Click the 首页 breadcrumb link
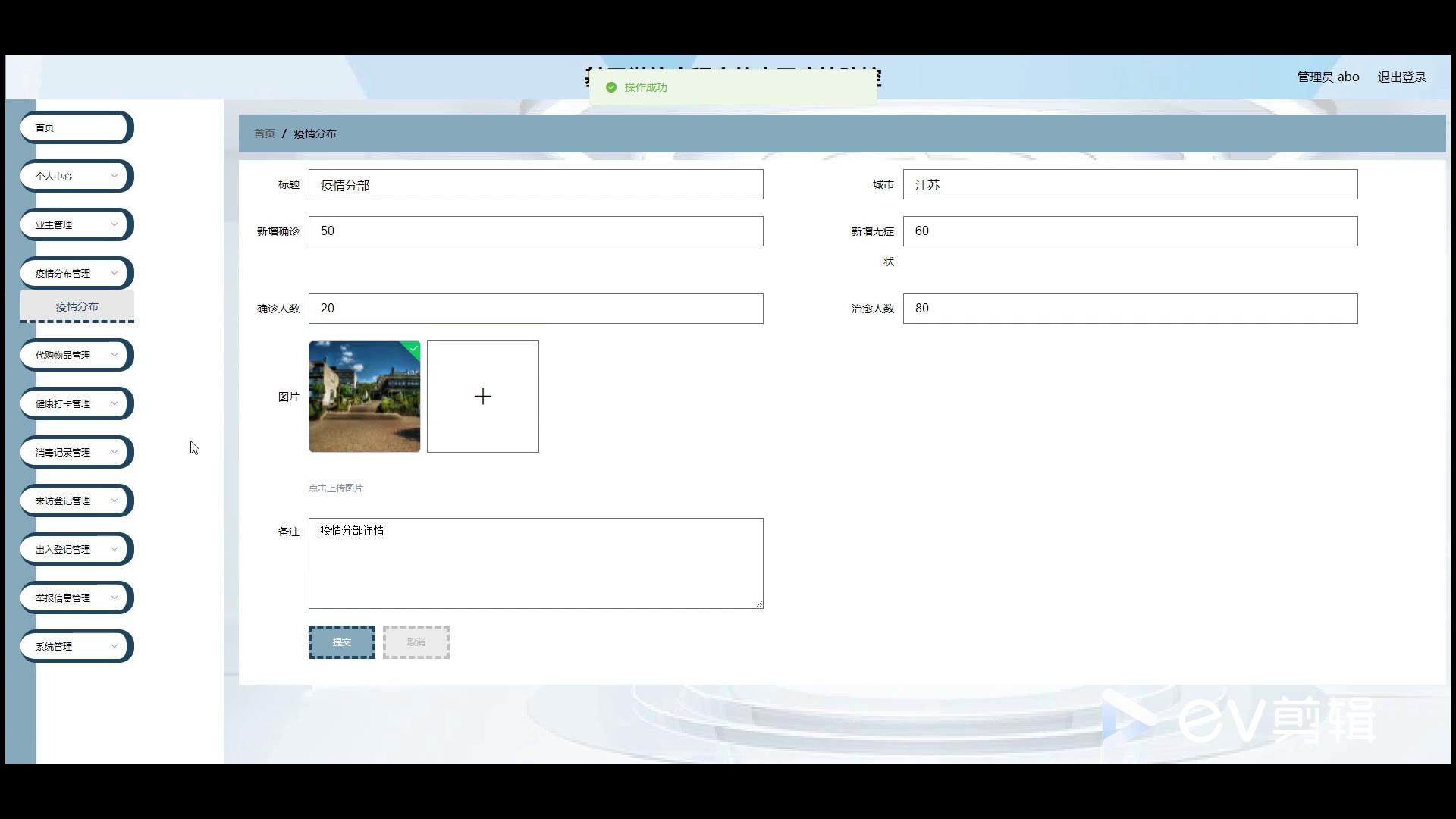 point(265,133)
